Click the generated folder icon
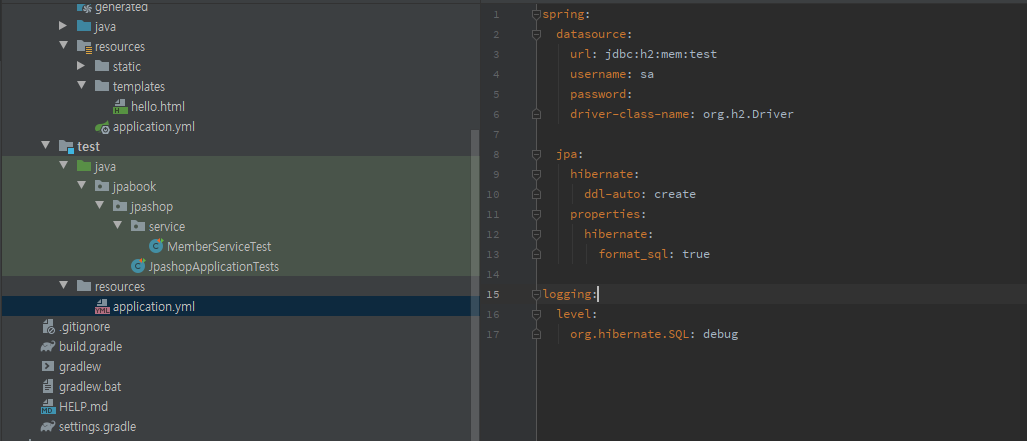 [x=84, y=7]
